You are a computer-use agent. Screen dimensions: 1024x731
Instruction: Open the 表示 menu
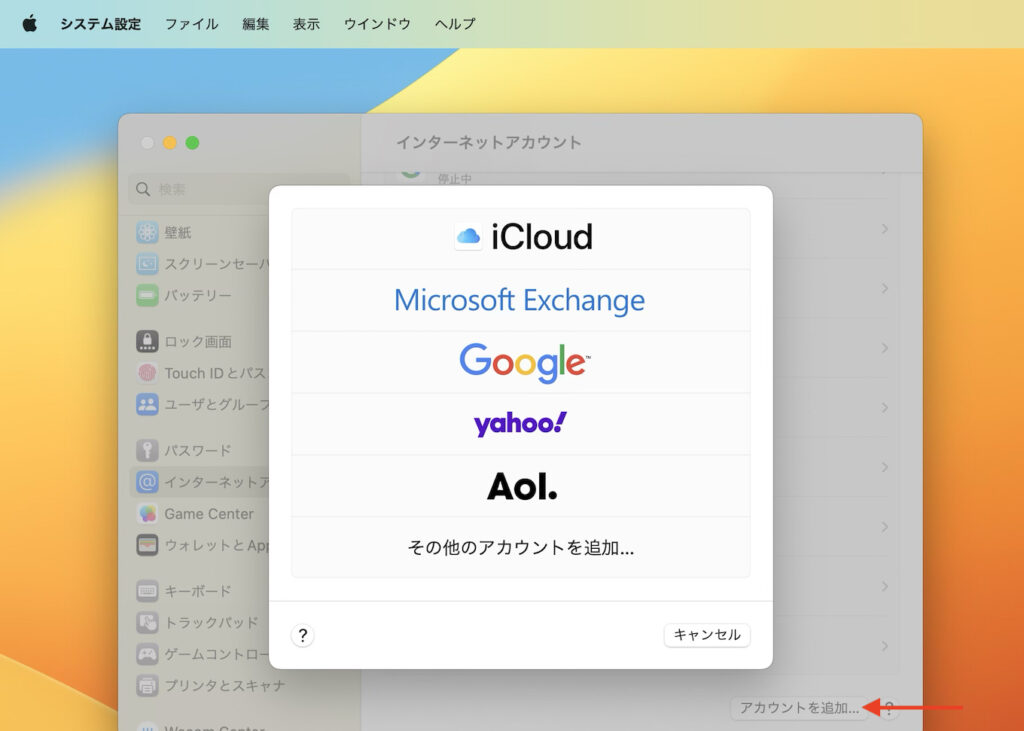coord(306,24)
